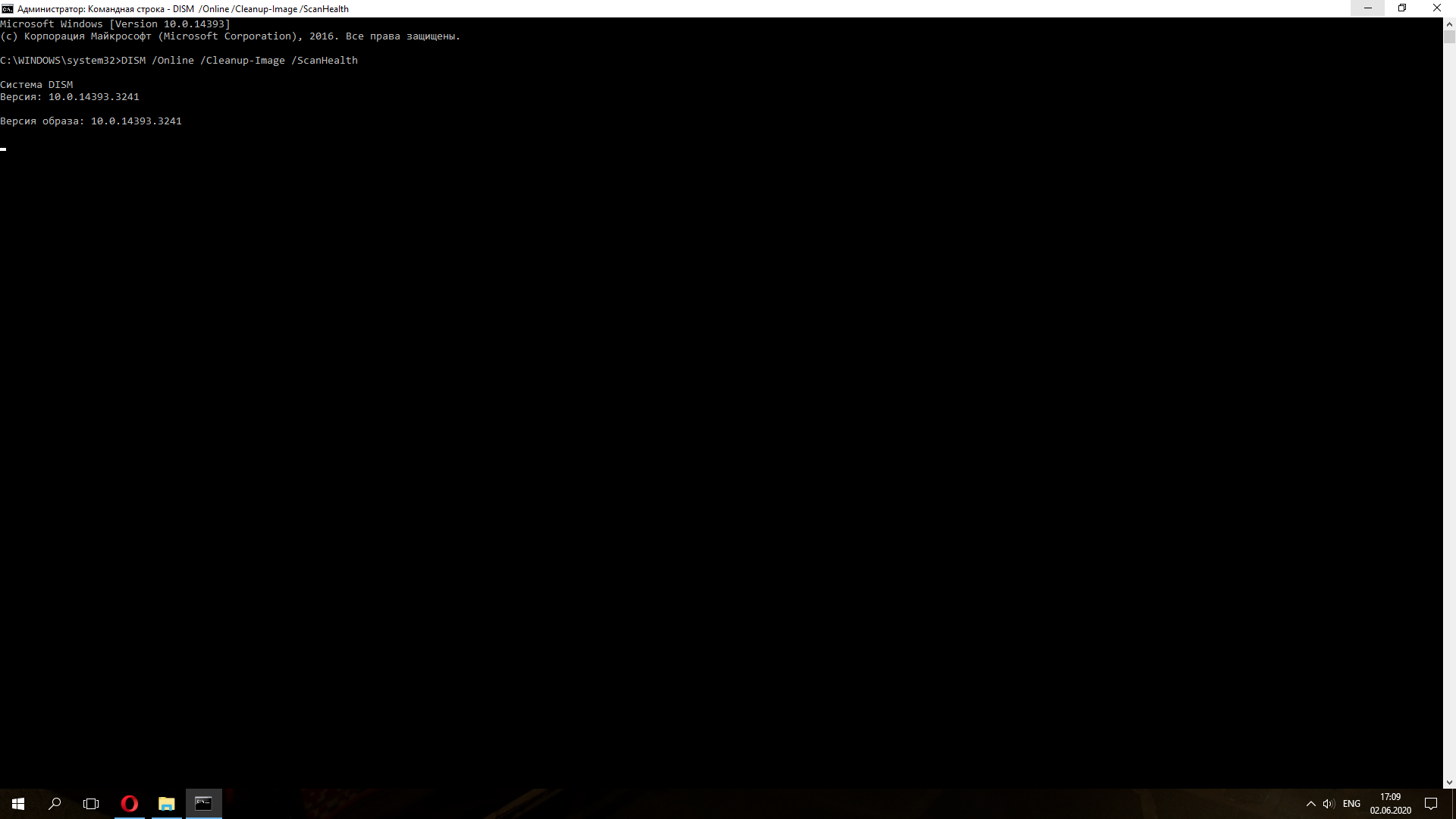Open Command Prompt system menu icon in title bar
Image resolution: width=1456 pixels, height=819 pixels.
8,8
